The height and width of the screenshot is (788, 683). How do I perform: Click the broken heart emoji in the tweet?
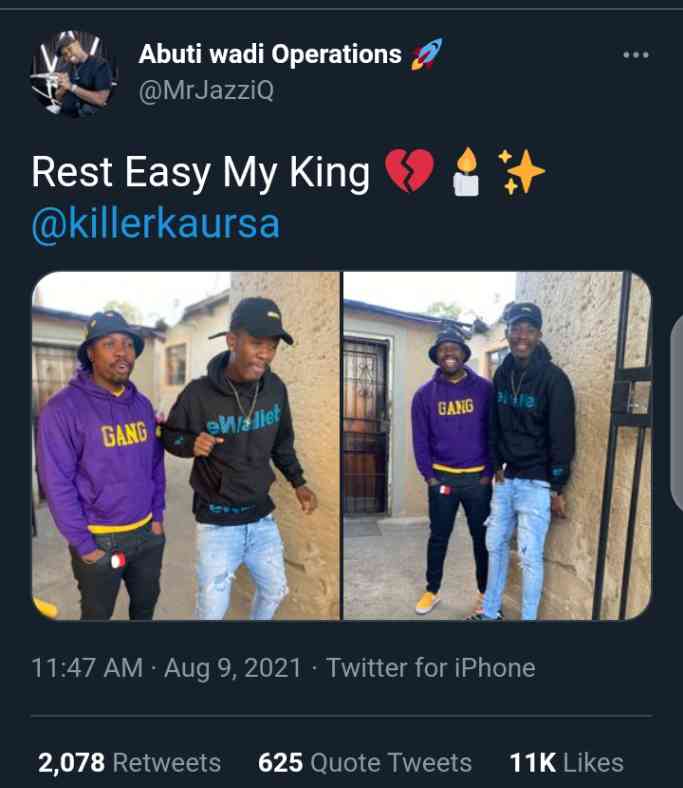[410, 171]
